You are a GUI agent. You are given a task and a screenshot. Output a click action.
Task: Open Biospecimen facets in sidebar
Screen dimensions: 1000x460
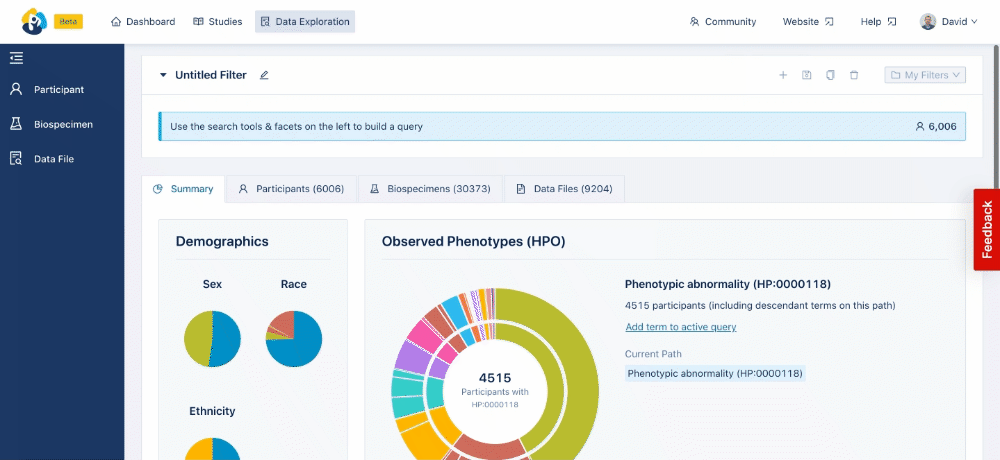[x=62, y=124]
